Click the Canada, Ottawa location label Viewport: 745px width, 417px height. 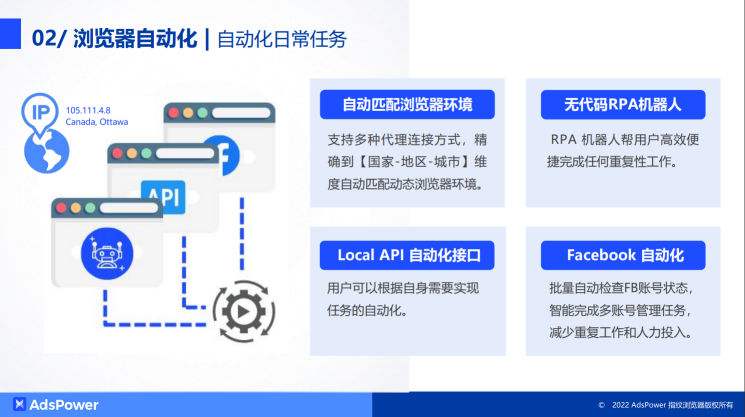97,122
